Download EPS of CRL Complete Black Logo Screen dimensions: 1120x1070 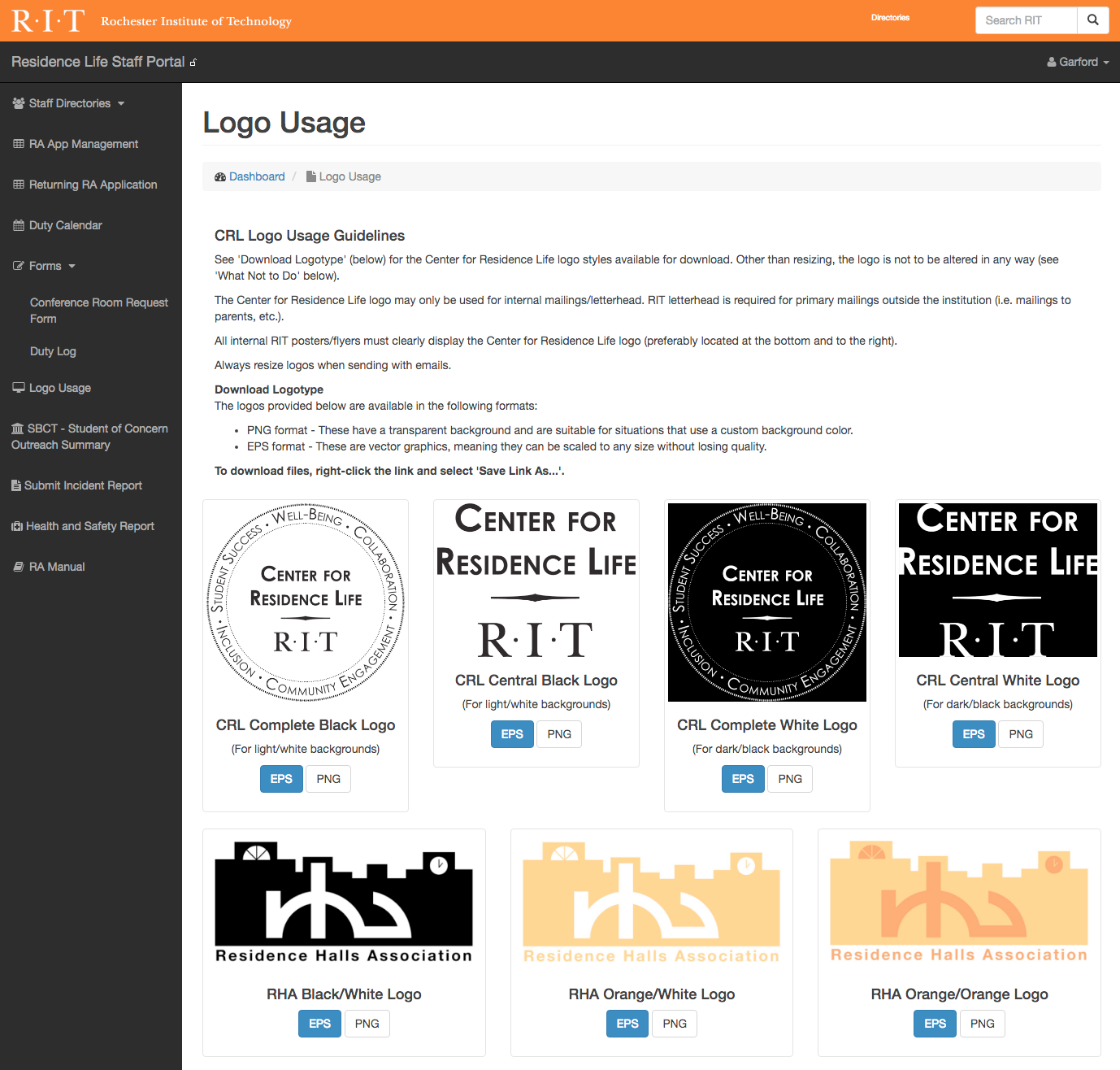pos(281,779)
